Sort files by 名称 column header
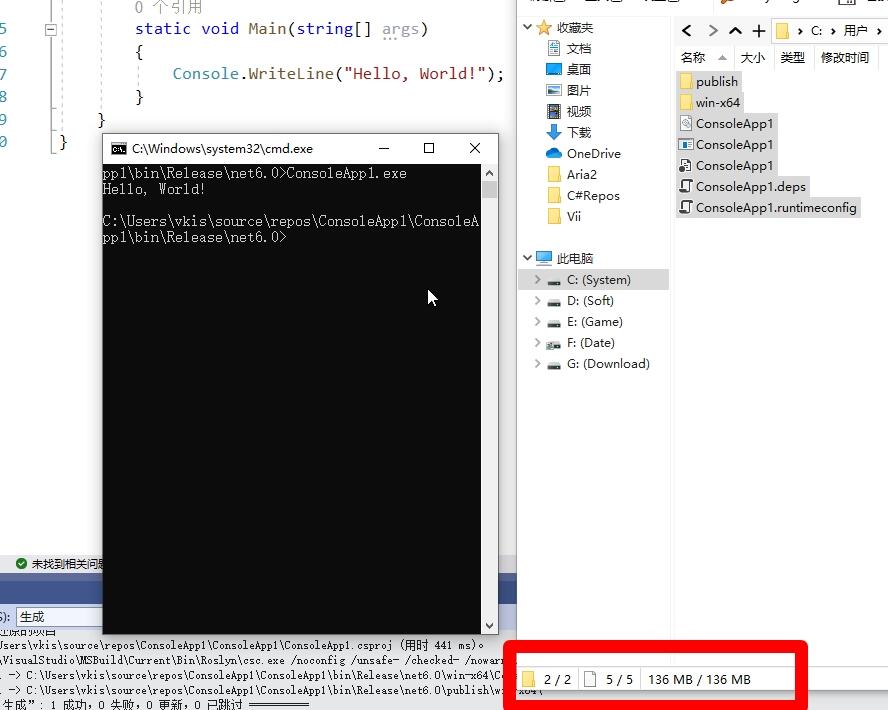 (x=693, y=58)
